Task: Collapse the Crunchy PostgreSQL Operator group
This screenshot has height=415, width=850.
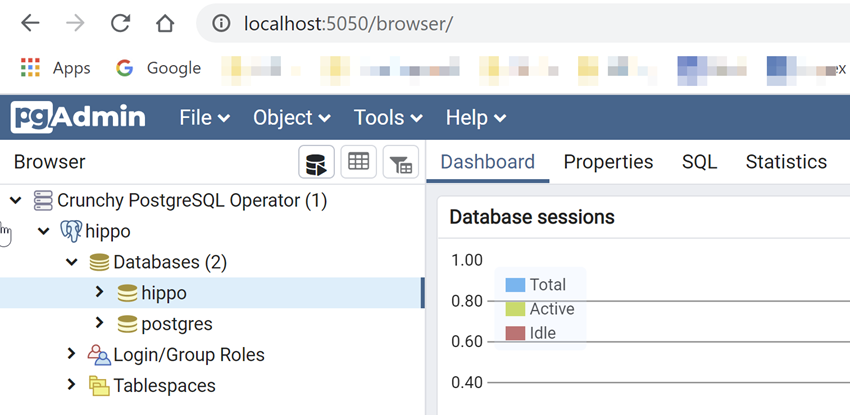Action: point(16,200)
